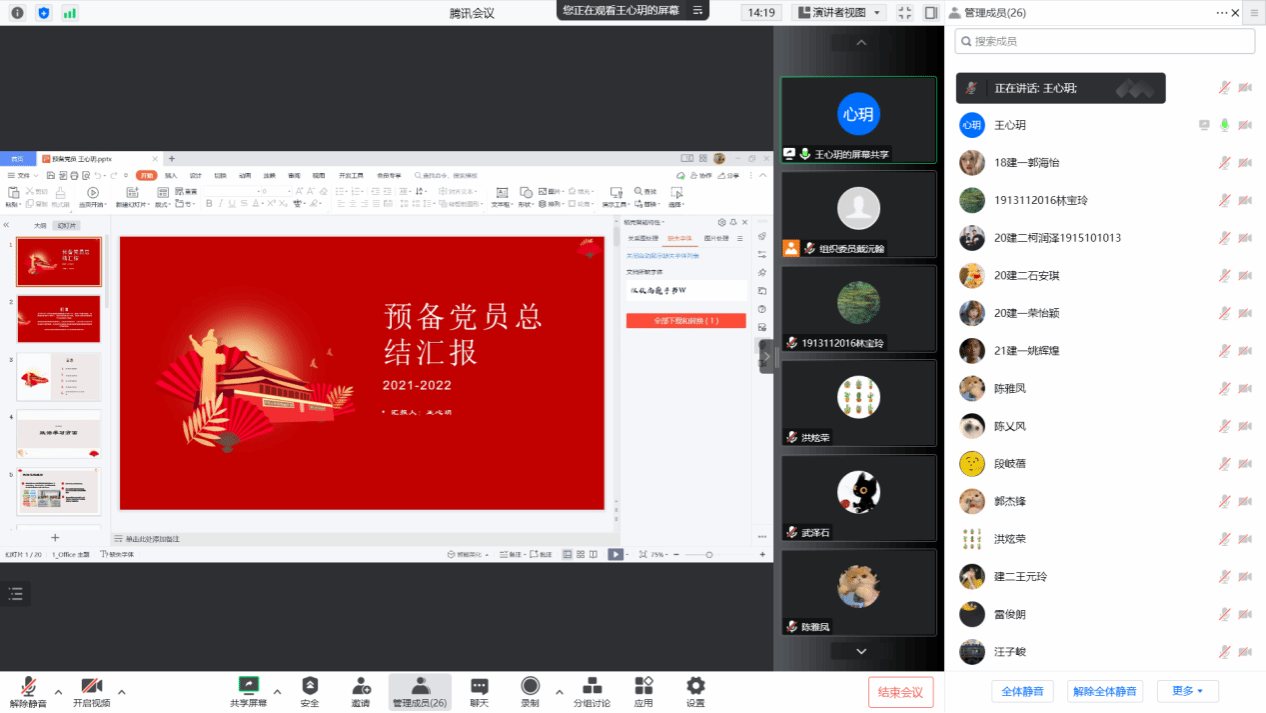Unmute microphone via 解除静音
Screen dimensions: 1266x713
tap(28, 687)
